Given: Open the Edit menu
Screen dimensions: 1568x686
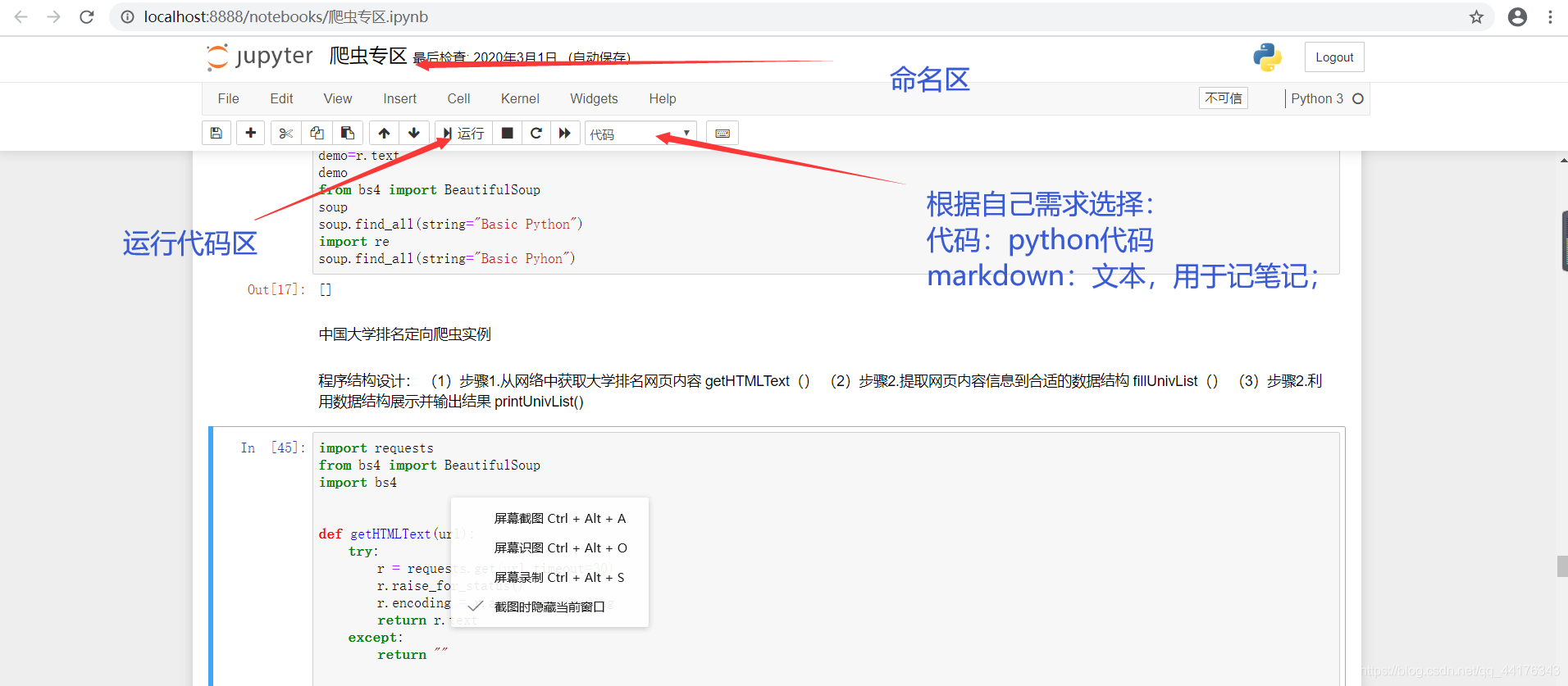Looking at the screenshot, I should 281,98.
